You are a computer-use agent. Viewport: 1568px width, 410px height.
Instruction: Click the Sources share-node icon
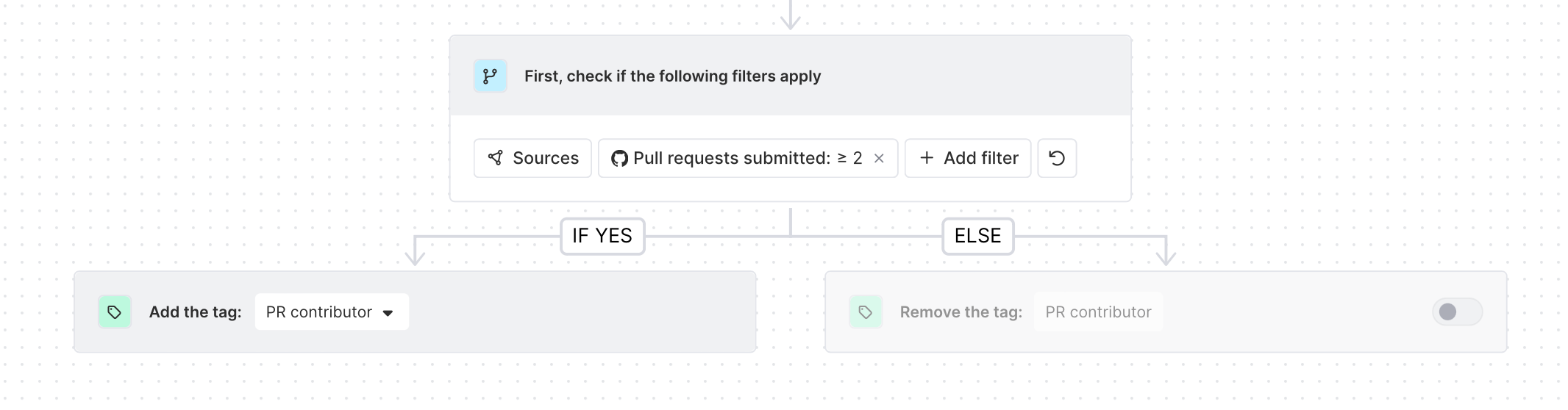[496, 158]
